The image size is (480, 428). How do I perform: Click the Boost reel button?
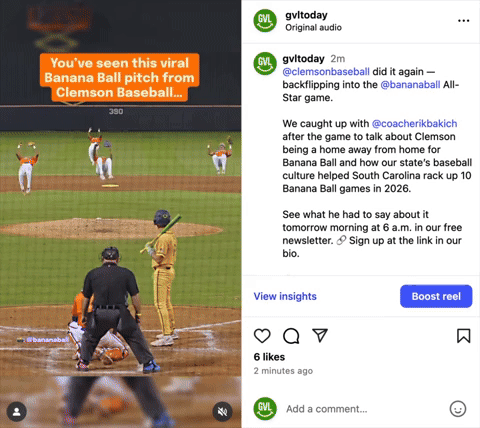coord(436,296)
